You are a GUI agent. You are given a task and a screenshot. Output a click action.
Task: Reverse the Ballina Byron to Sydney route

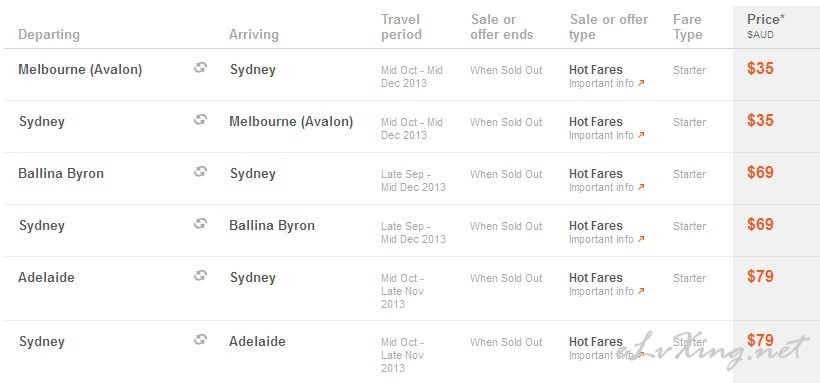200,172
